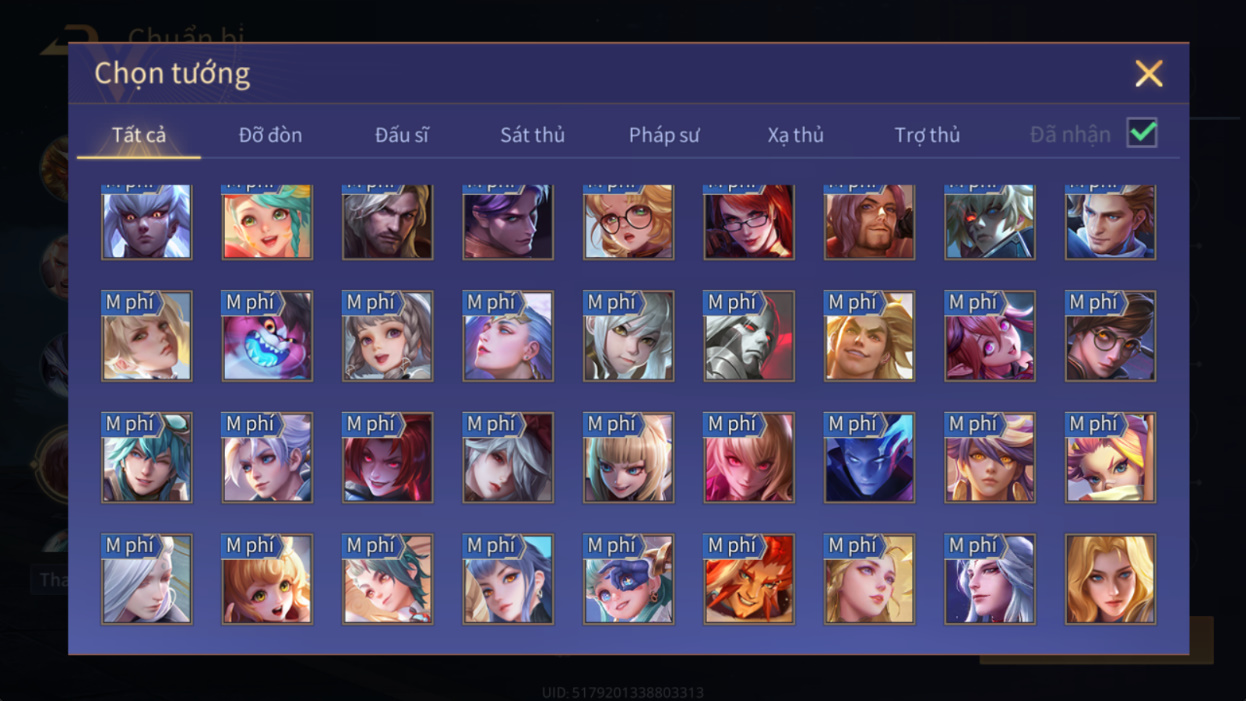Choose the red-haired woman with glasses portrait
Viewport: 1246px width, 701px height.
point(749,222)
